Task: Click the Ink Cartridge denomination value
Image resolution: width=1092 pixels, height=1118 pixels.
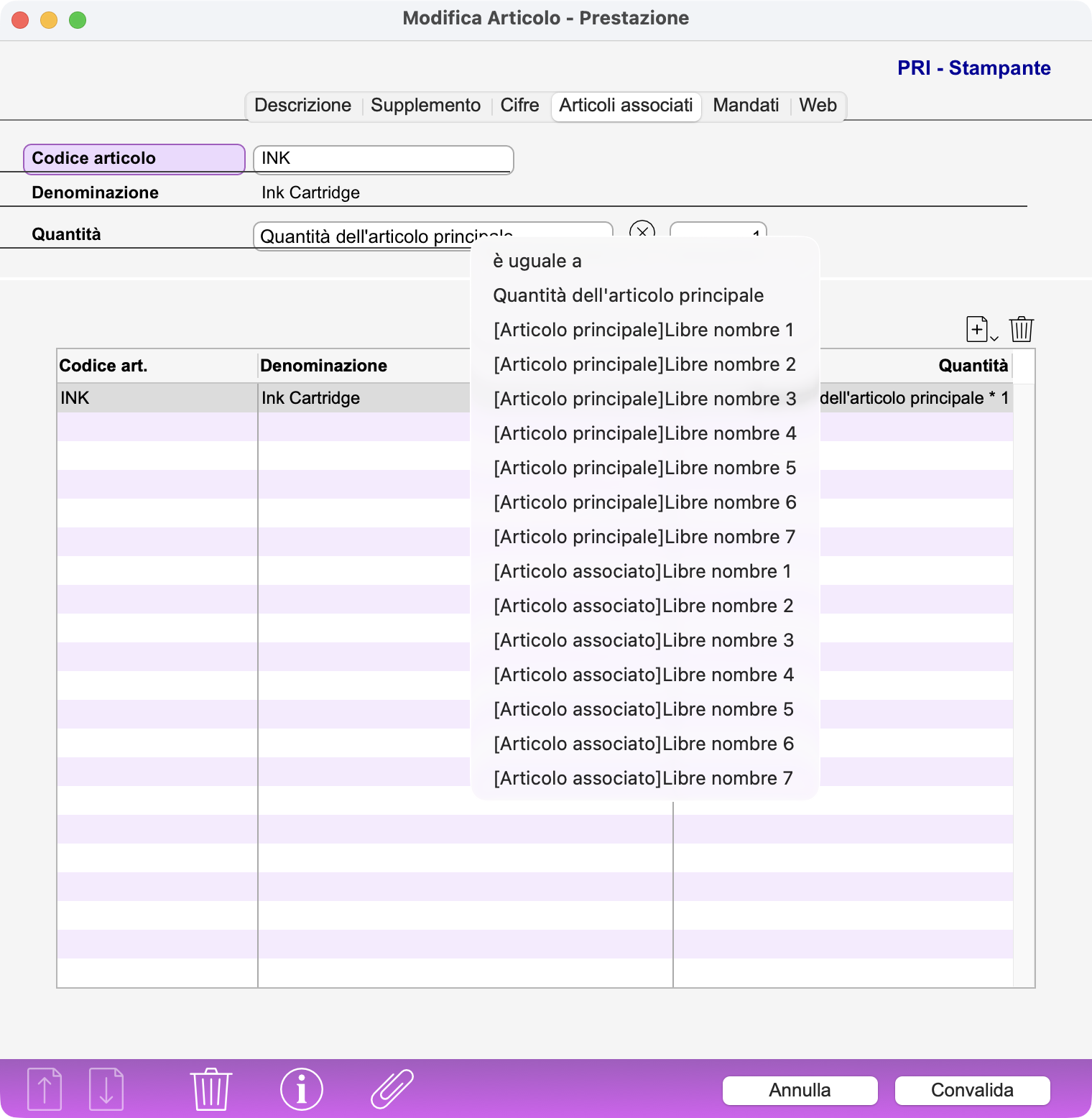Action: (x=310, y=193)
